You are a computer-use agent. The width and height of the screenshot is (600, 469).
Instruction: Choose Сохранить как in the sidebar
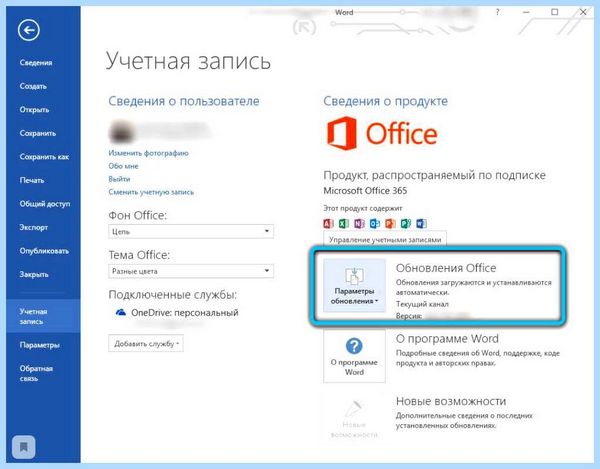click(44, 157)
